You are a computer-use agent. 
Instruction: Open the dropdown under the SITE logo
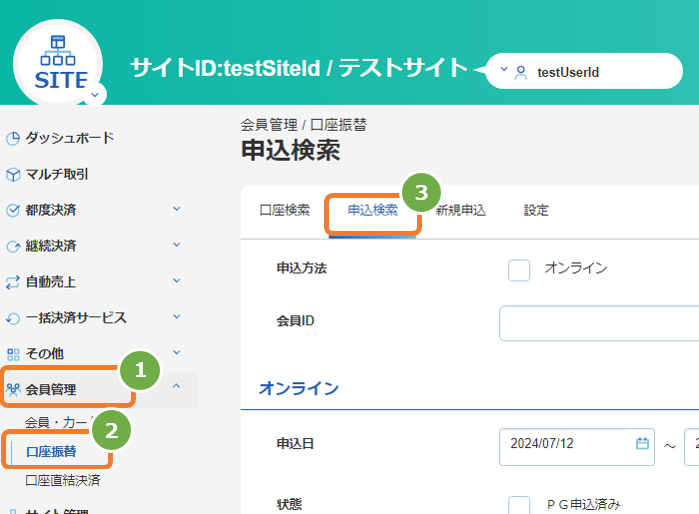95,95
